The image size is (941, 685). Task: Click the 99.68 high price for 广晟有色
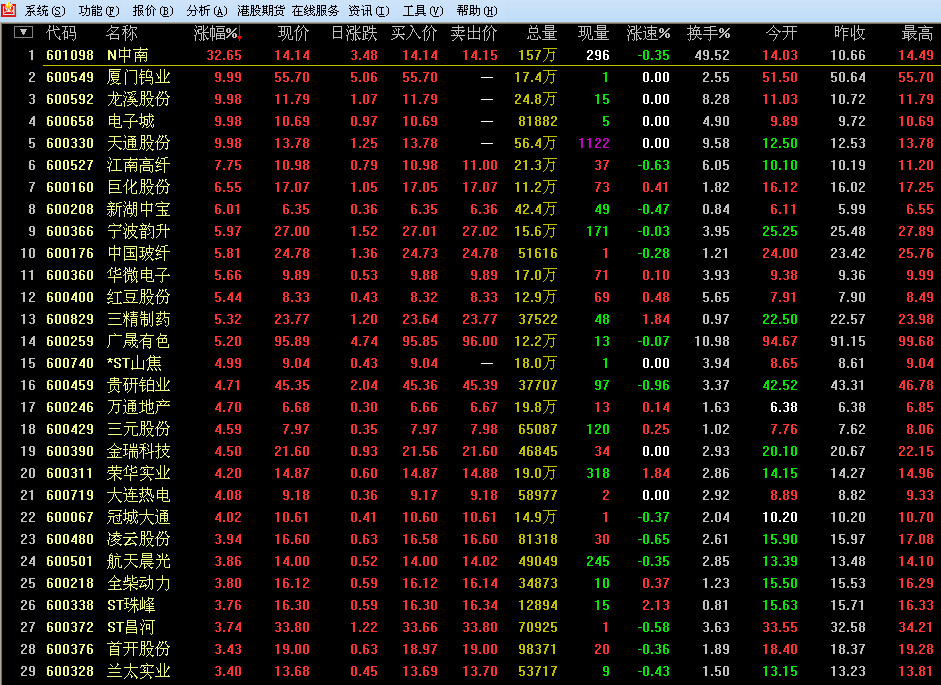(916, 342)
